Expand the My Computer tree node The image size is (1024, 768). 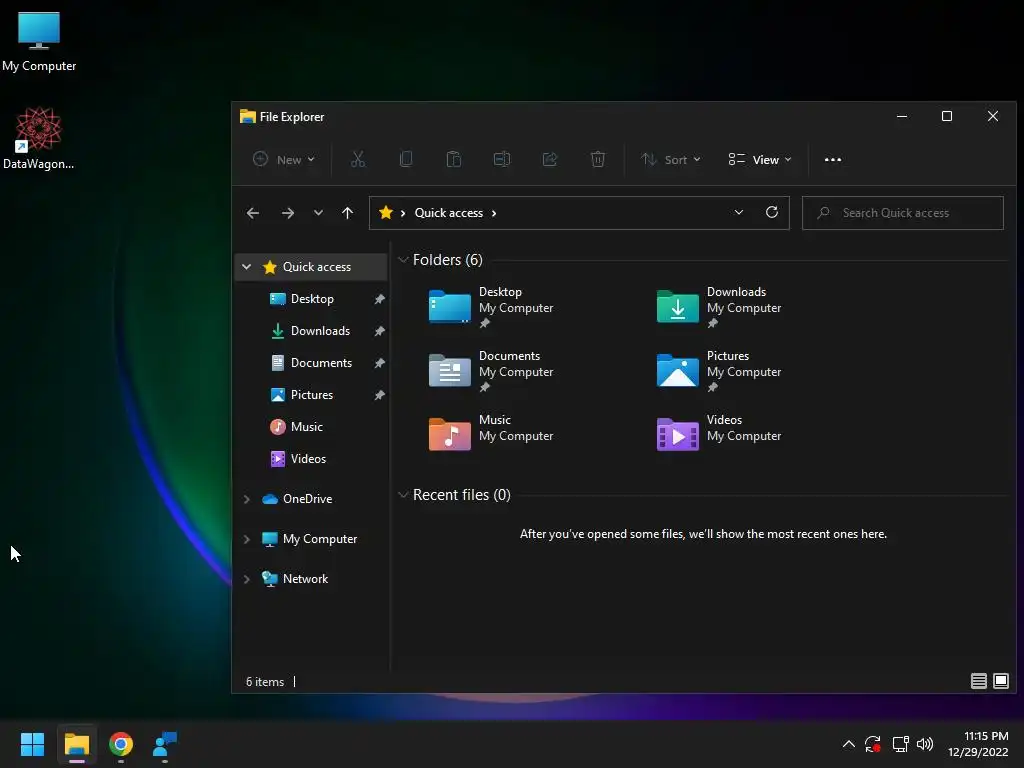246,539
